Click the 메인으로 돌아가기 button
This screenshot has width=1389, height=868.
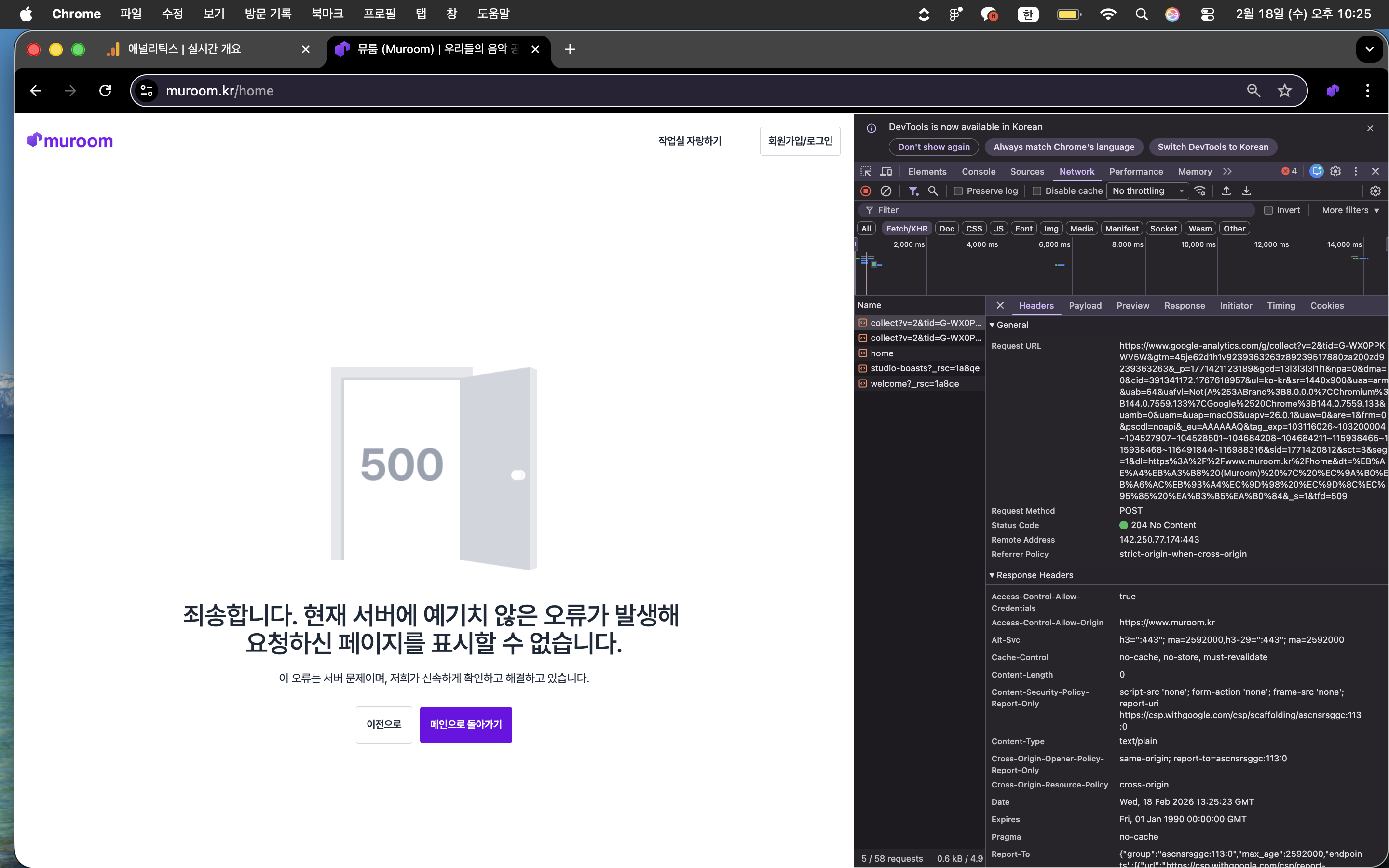[x=465, y=724]
